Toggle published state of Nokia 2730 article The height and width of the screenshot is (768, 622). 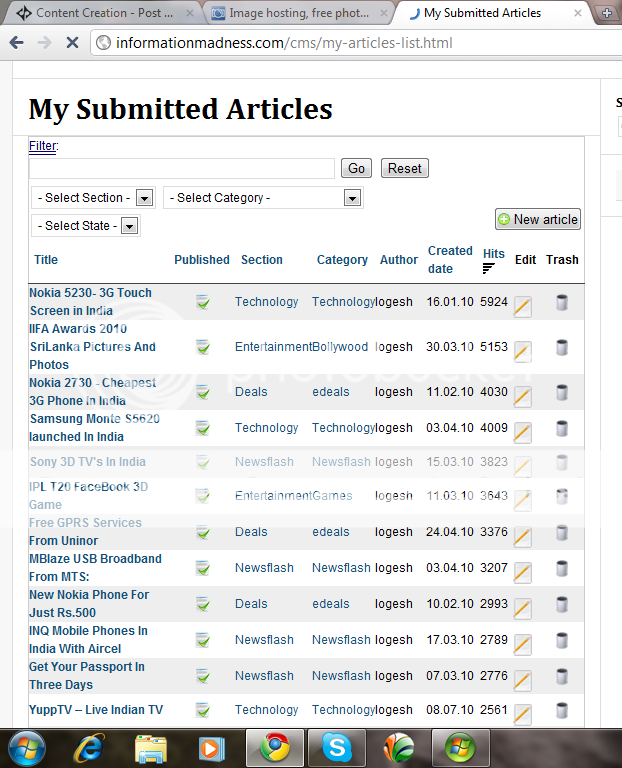pos(203,392)
